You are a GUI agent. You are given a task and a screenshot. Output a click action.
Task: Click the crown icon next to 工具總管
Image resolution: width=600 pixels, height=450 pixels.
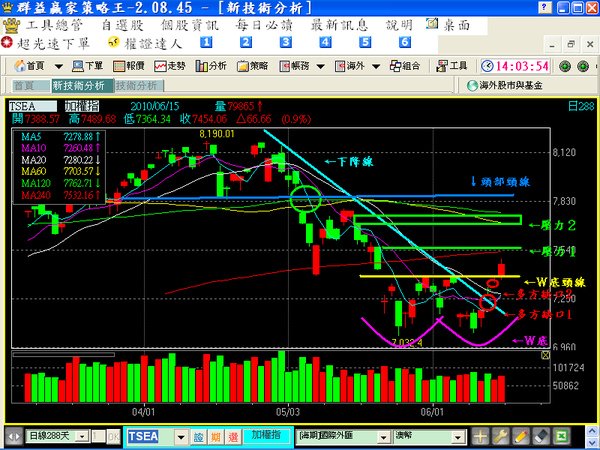[x=11, y=26]
